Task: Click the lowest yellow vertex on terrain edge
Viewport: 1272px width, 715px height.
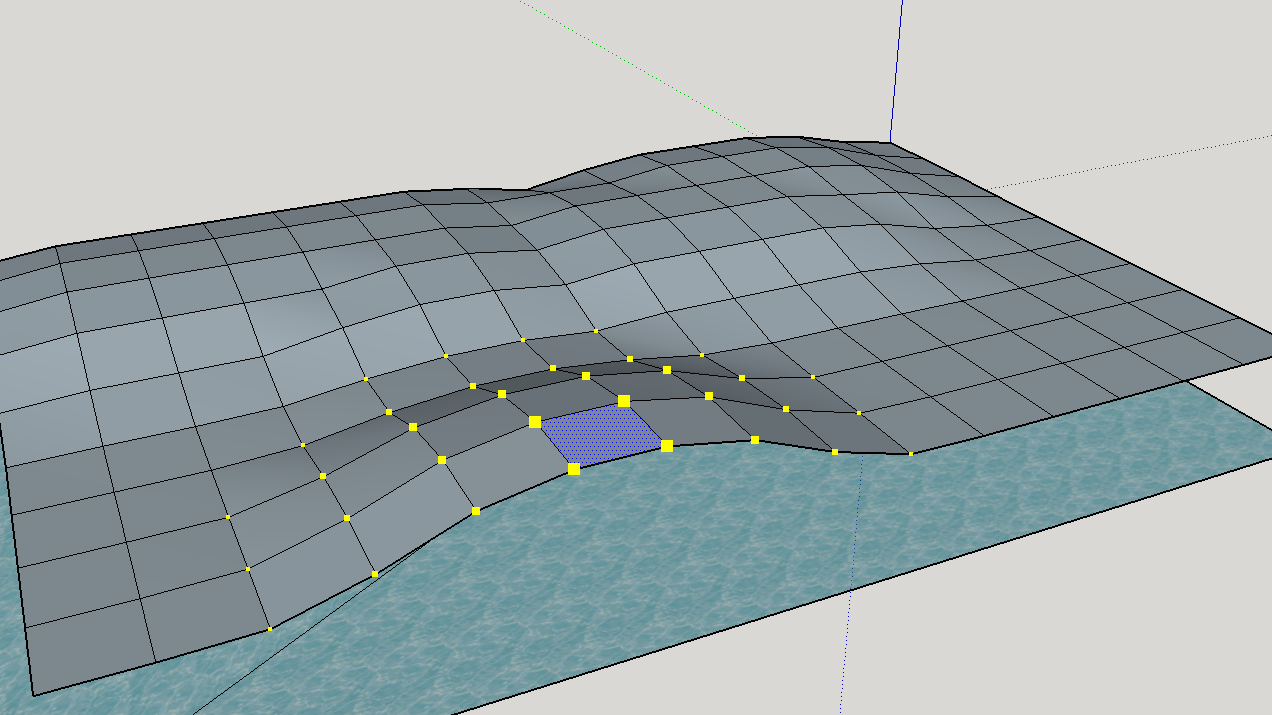Action: click(x=269, y=629)
